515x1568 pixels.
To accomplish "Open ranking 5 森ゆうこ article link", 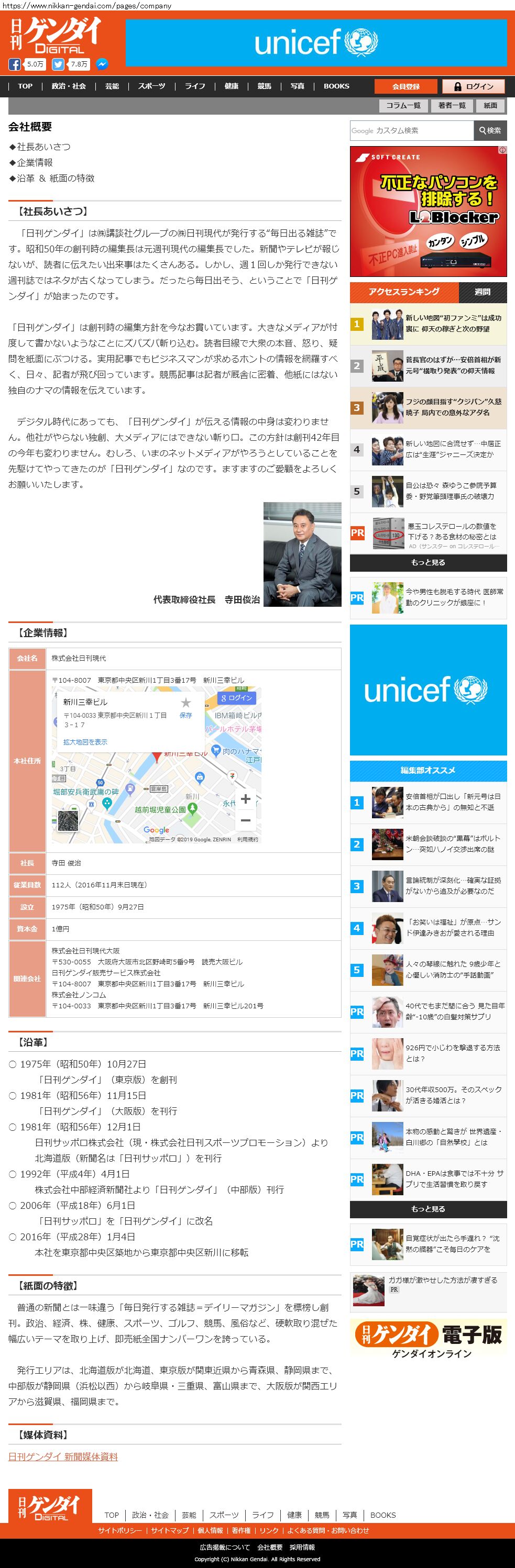I will (x=451, y=491).
